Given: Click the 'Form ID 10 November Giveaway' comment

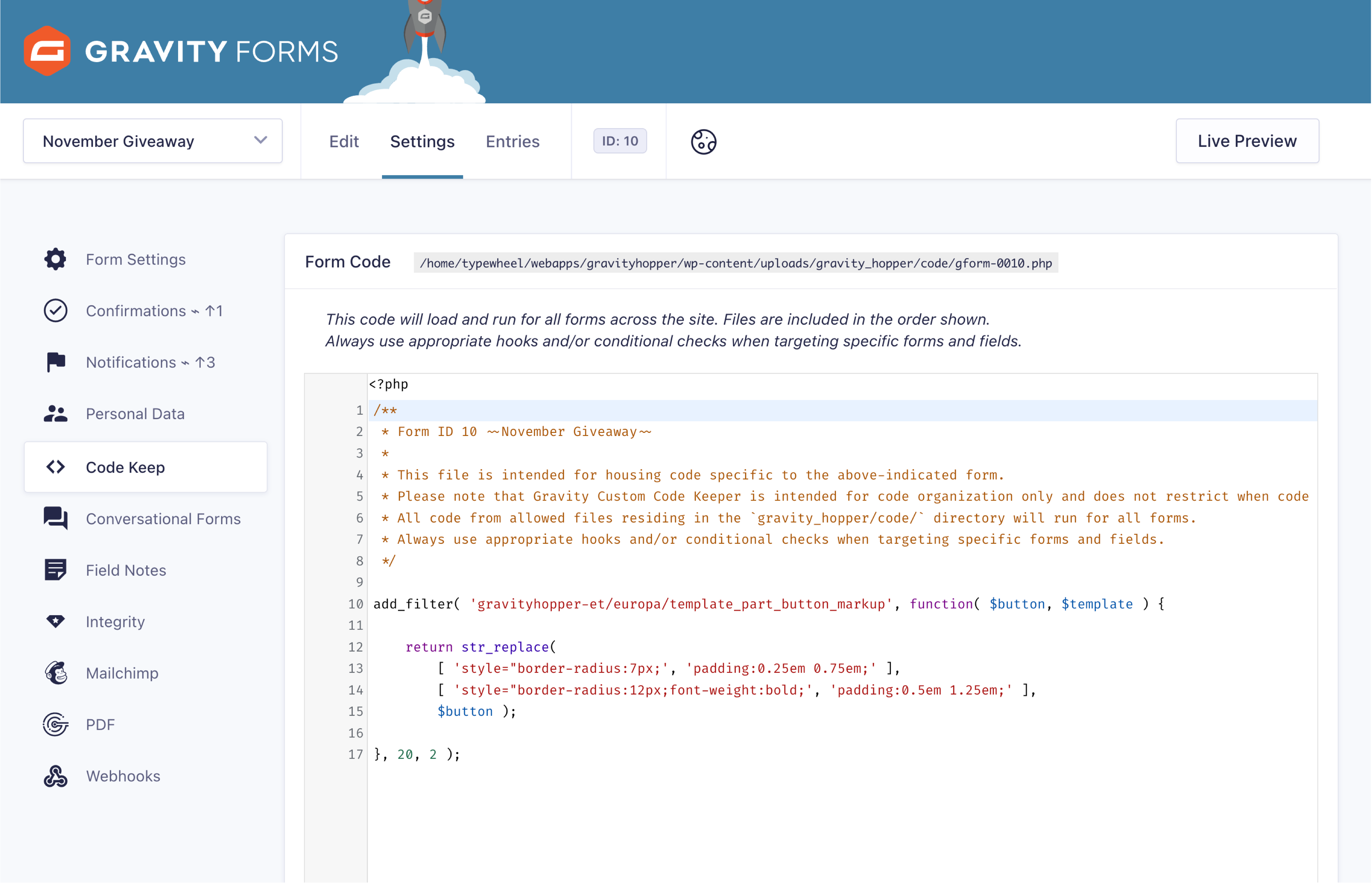Looking at the screenshot, I should [x=517, y=432].
